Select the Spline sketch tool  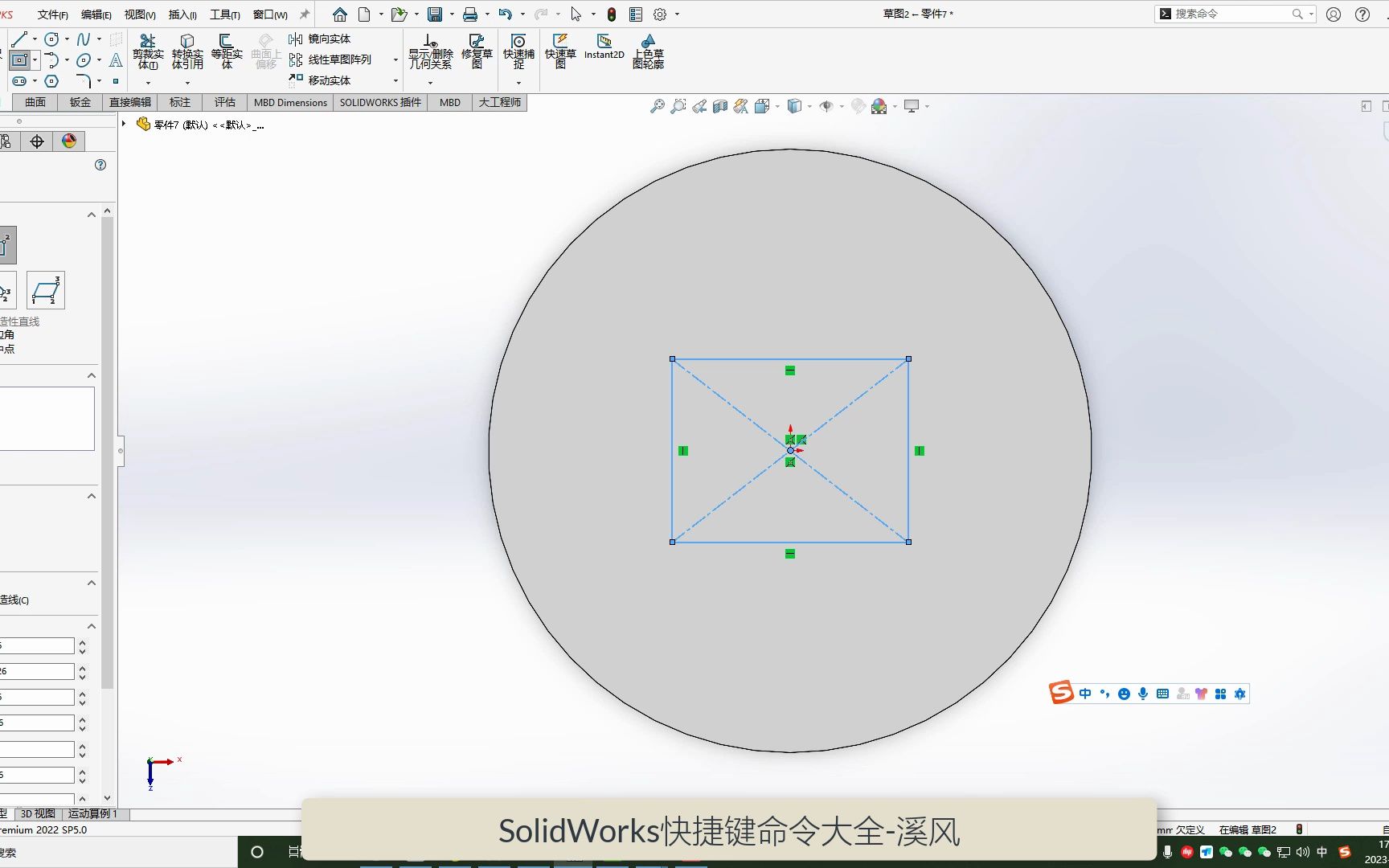[x=84, y=39]
